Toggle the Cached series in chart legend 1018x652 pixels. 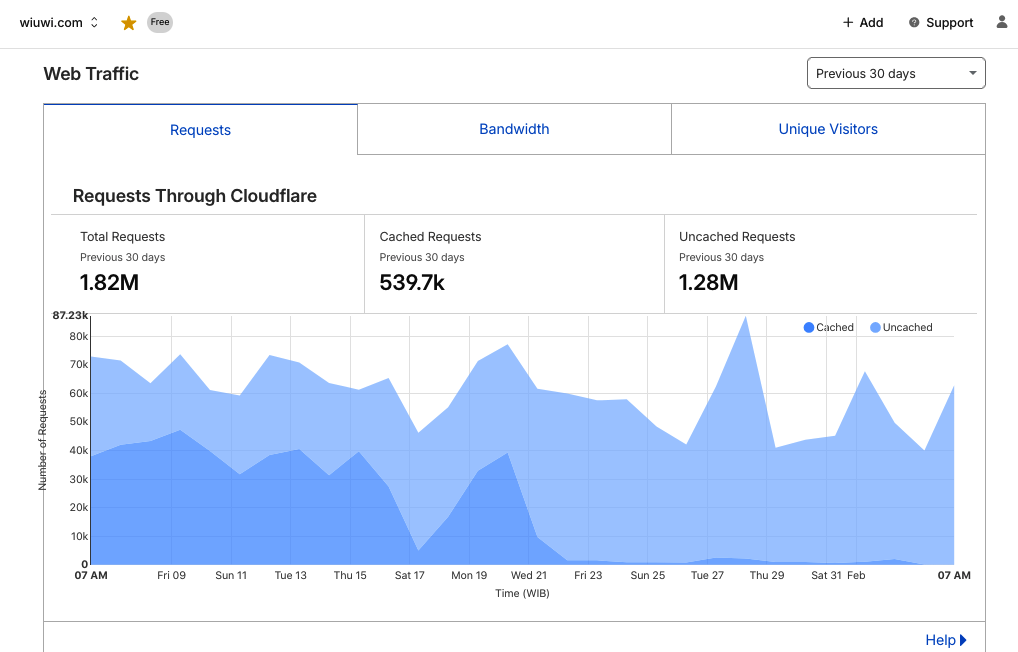pyautogui.click(x=829, y=327)
